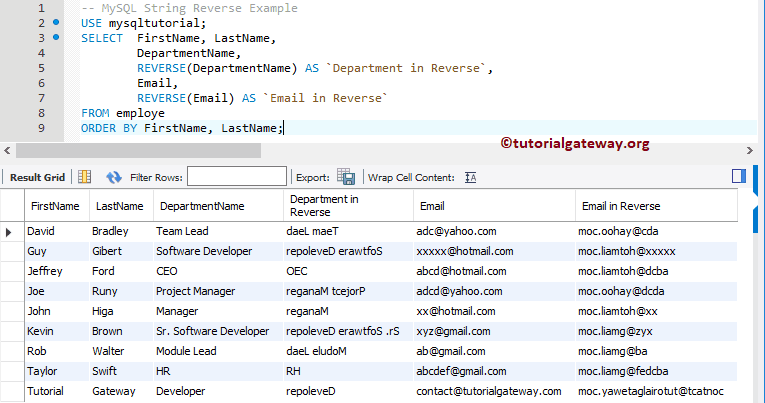The width and height of the screenshot is (765, 403).
Task: Click the editor scrollbar left arrow
Action: point(7,150)
